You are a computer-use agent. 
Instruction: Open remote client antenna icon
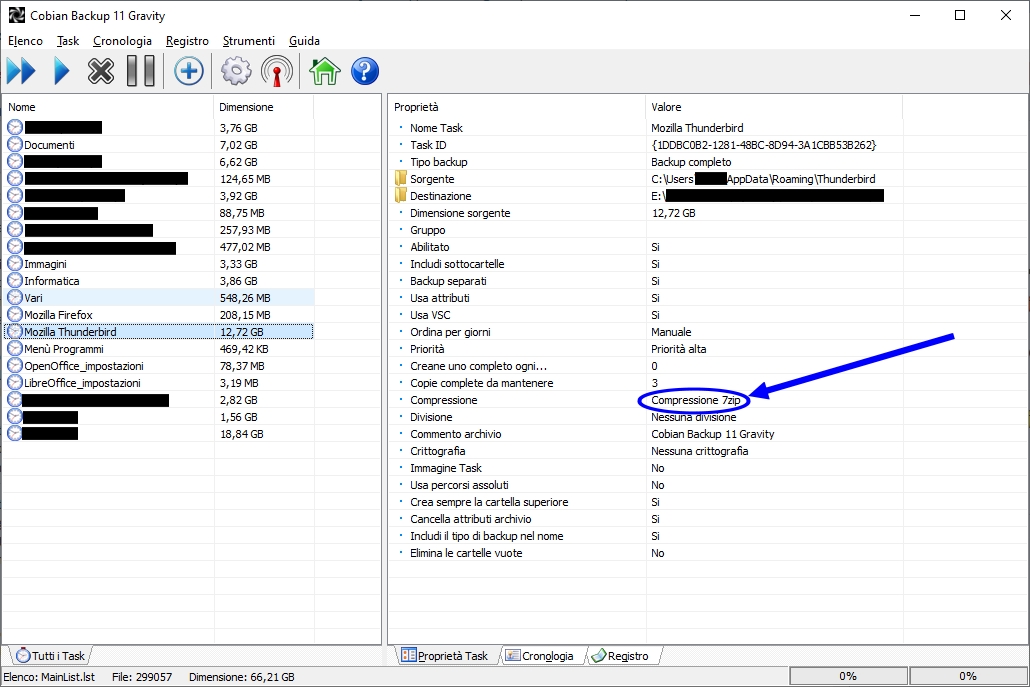click(277, 71)
